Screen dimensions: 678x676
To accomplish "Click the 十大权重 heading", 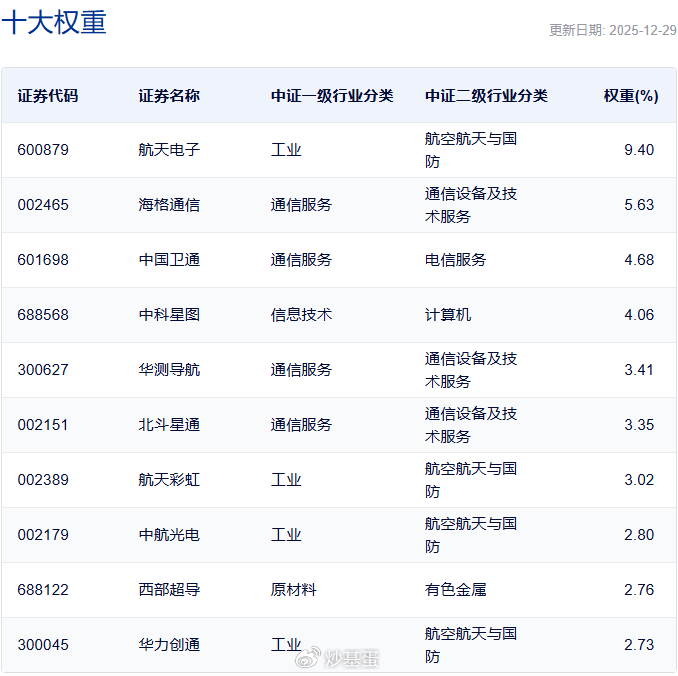I will (x=54, y=22).
